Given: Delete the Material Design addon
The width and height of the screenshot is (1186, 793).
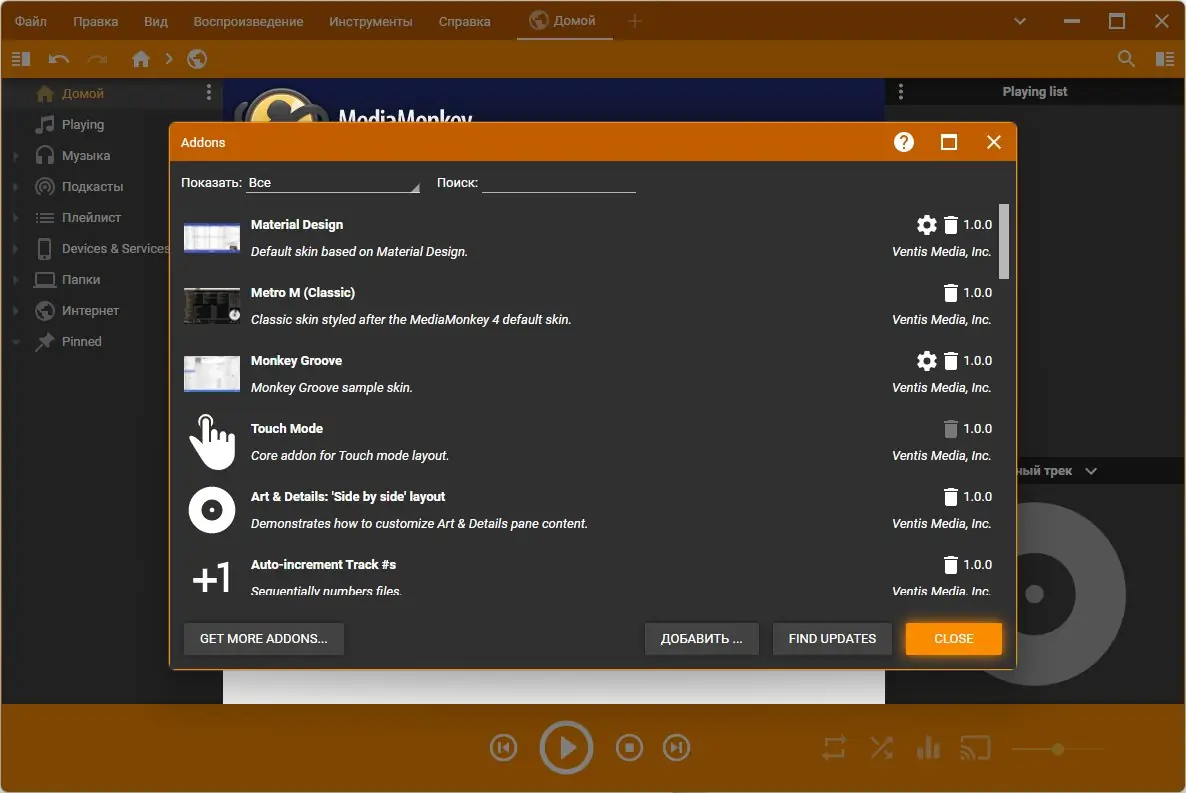Looking at the screenshot, I should pos(951,225).
